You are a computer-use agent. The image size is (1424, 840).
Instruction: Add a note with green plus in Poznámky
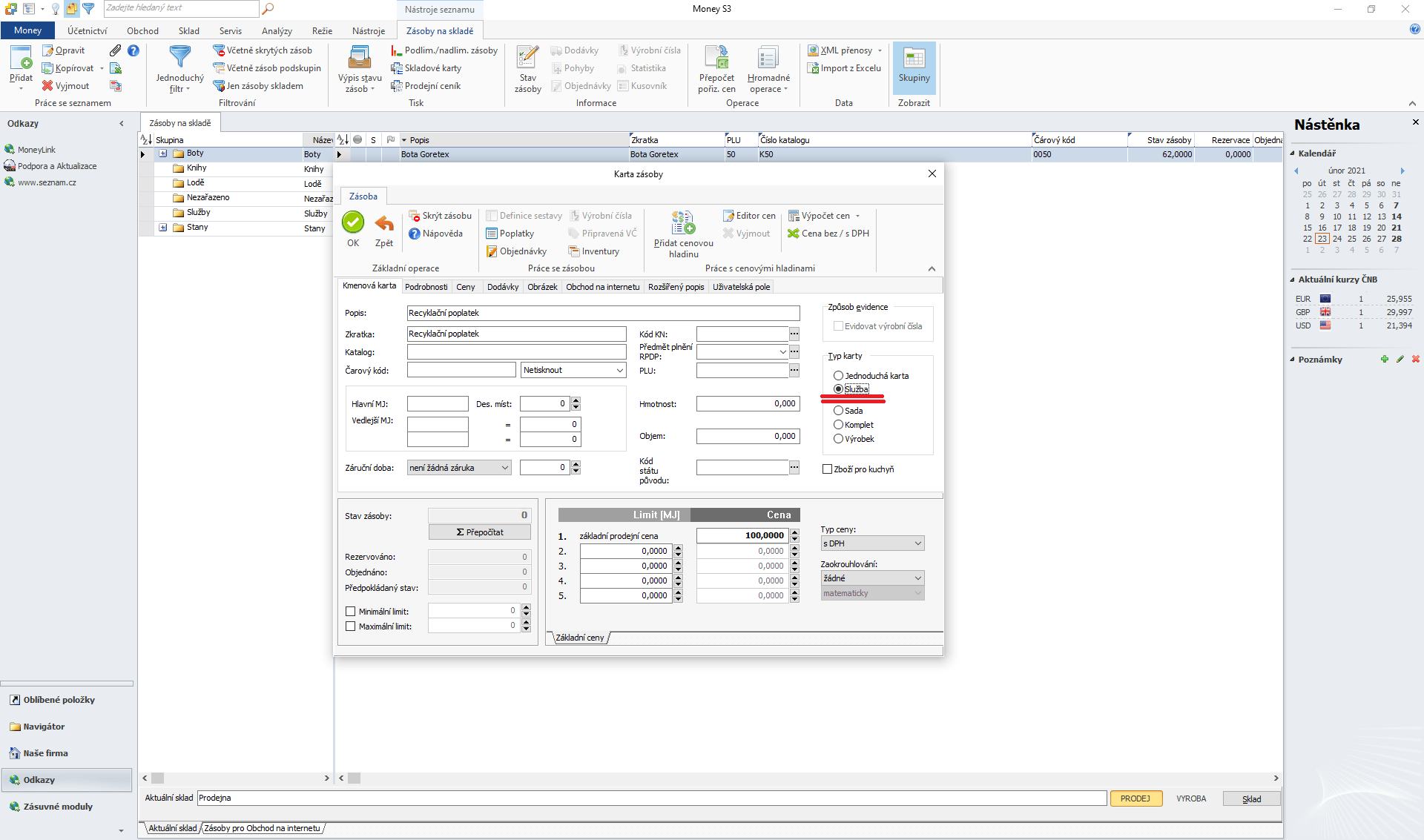pyautogui.click(x=1384, y=359)
